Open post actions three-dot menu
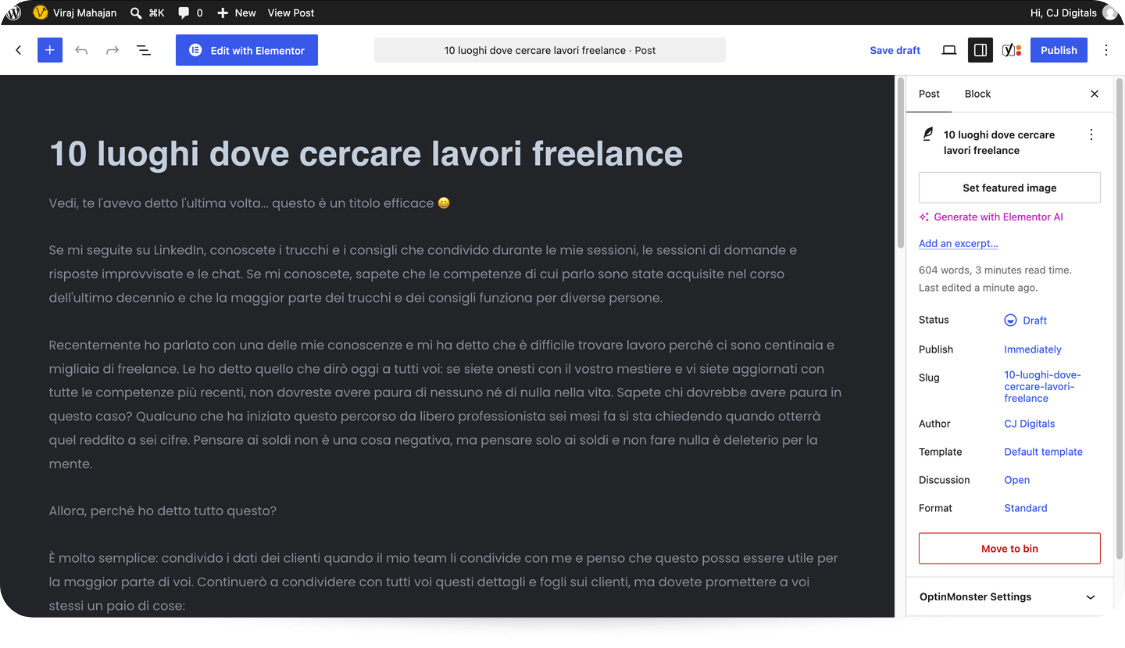Viewport: 1125px width, 648px height. tap(1091, 135)
